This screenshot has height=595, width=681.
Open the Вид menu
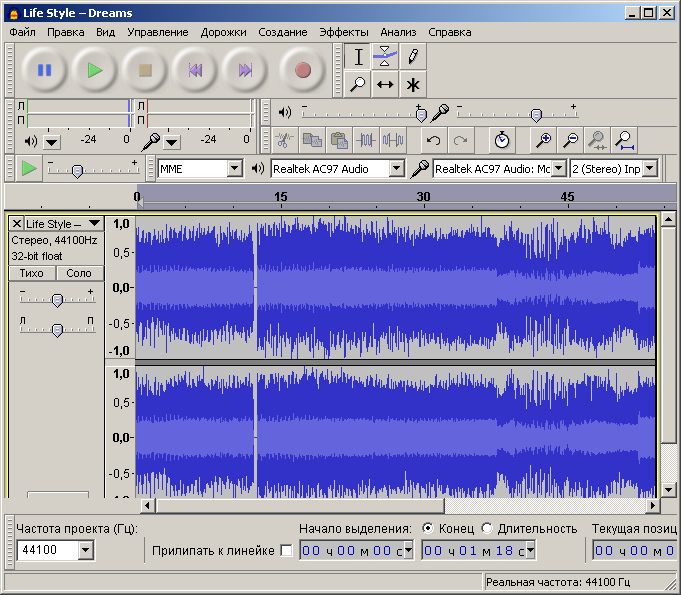pos(106,32)
